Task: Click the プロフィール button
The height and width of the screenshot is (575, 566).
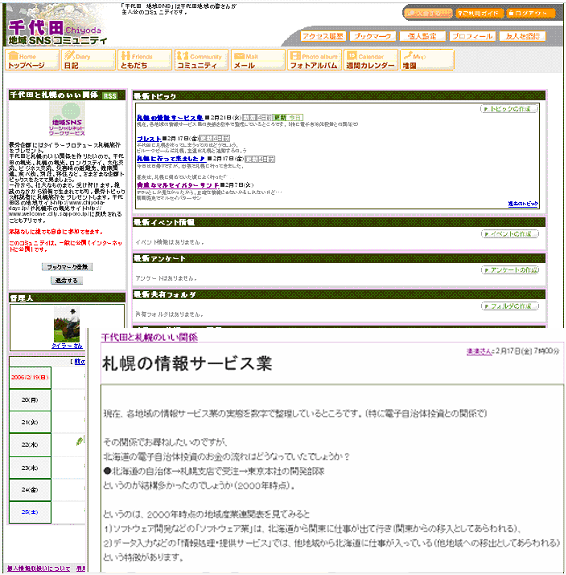Action: pos(472,36)
